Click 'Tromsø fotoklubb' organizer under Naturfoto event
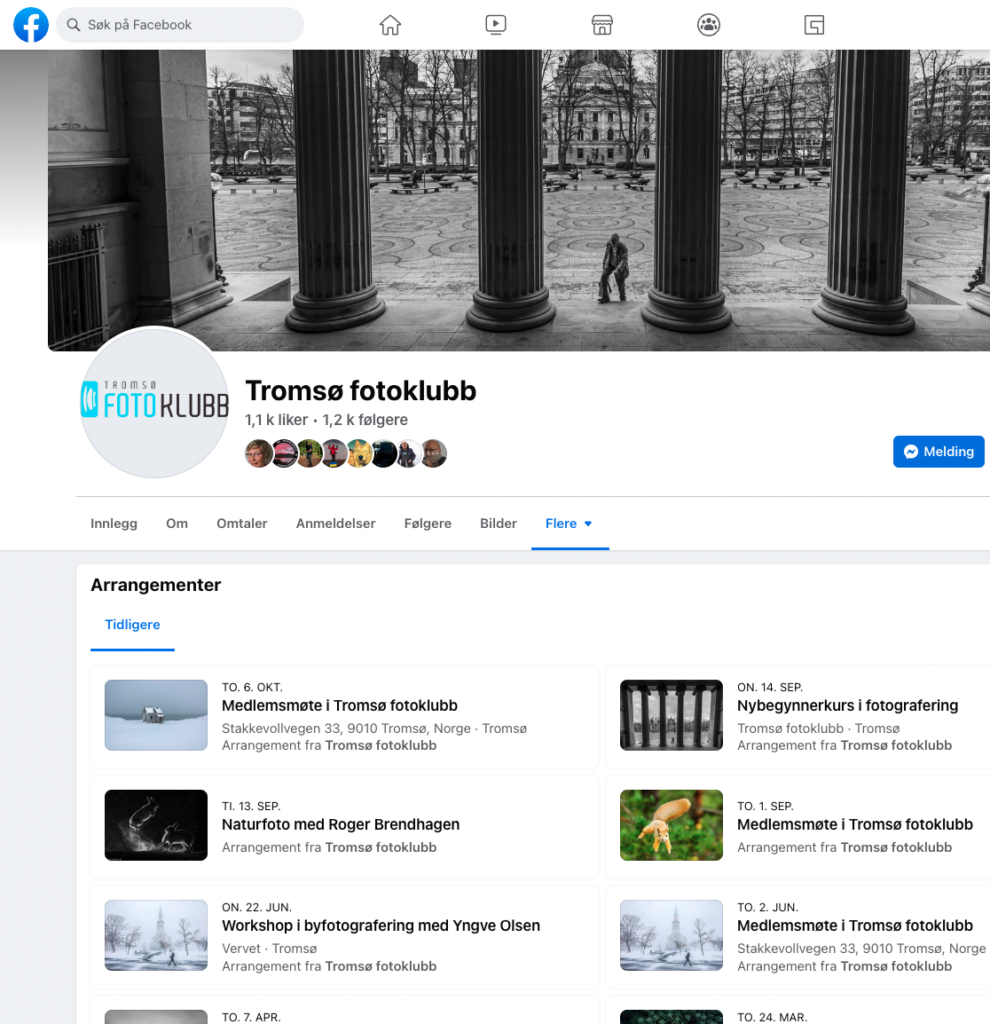The height and width of the screenshot is (1024, 990). pyautogui.click(x=381, y=847)
